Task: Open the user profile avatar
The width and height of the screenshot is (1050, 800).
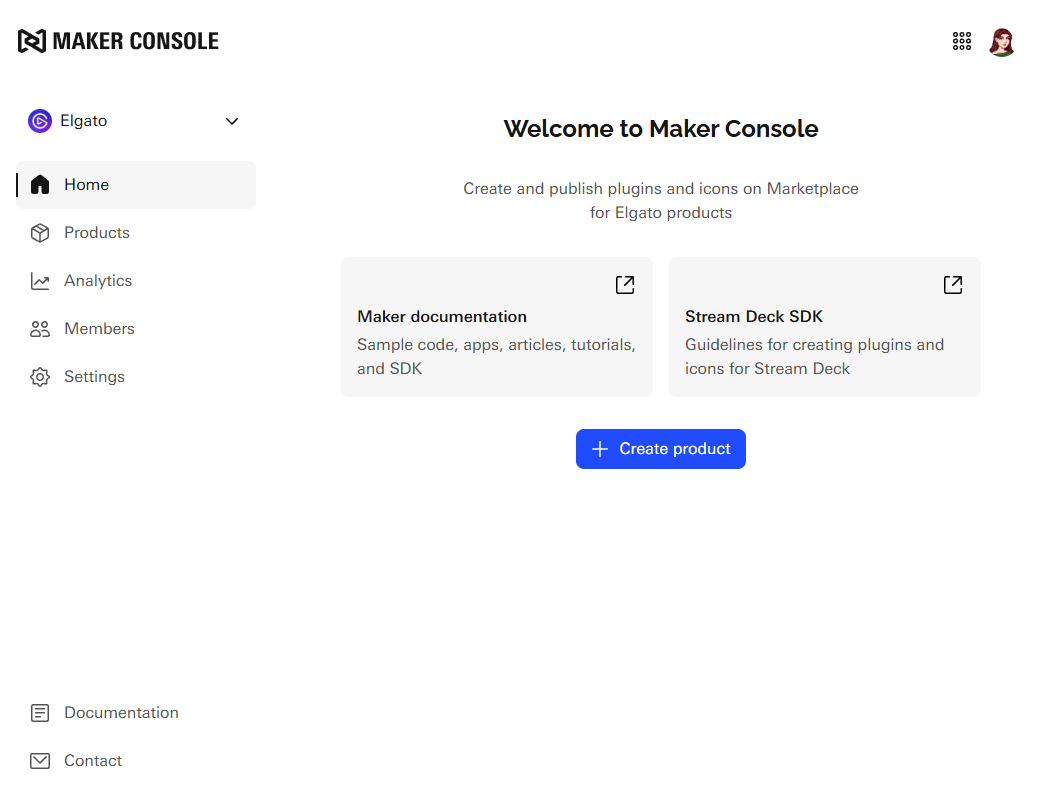Action: tap(1002, 42)
